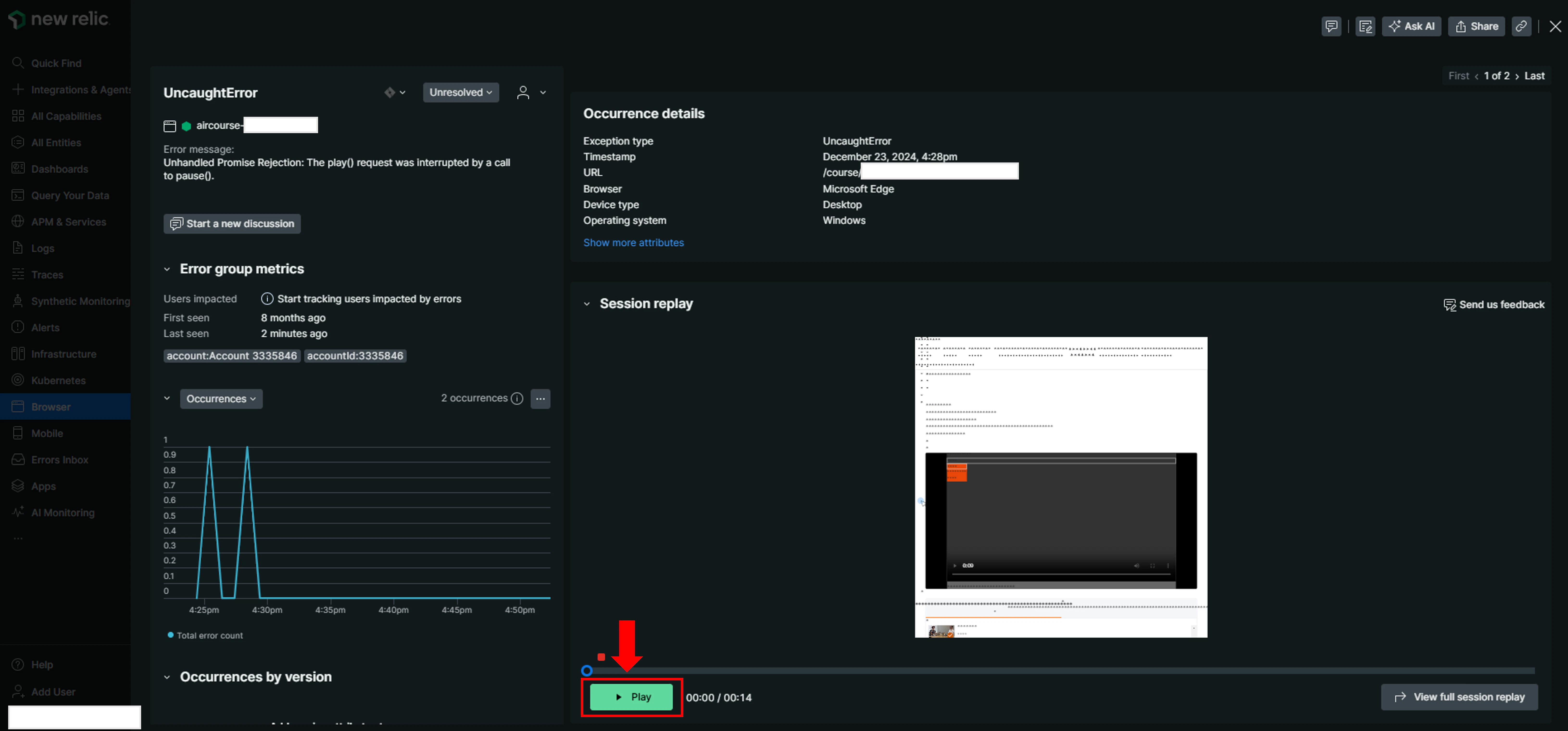Copy permalink using the link icon
Screen dimensions: 1568x731
click(1521, 26)
